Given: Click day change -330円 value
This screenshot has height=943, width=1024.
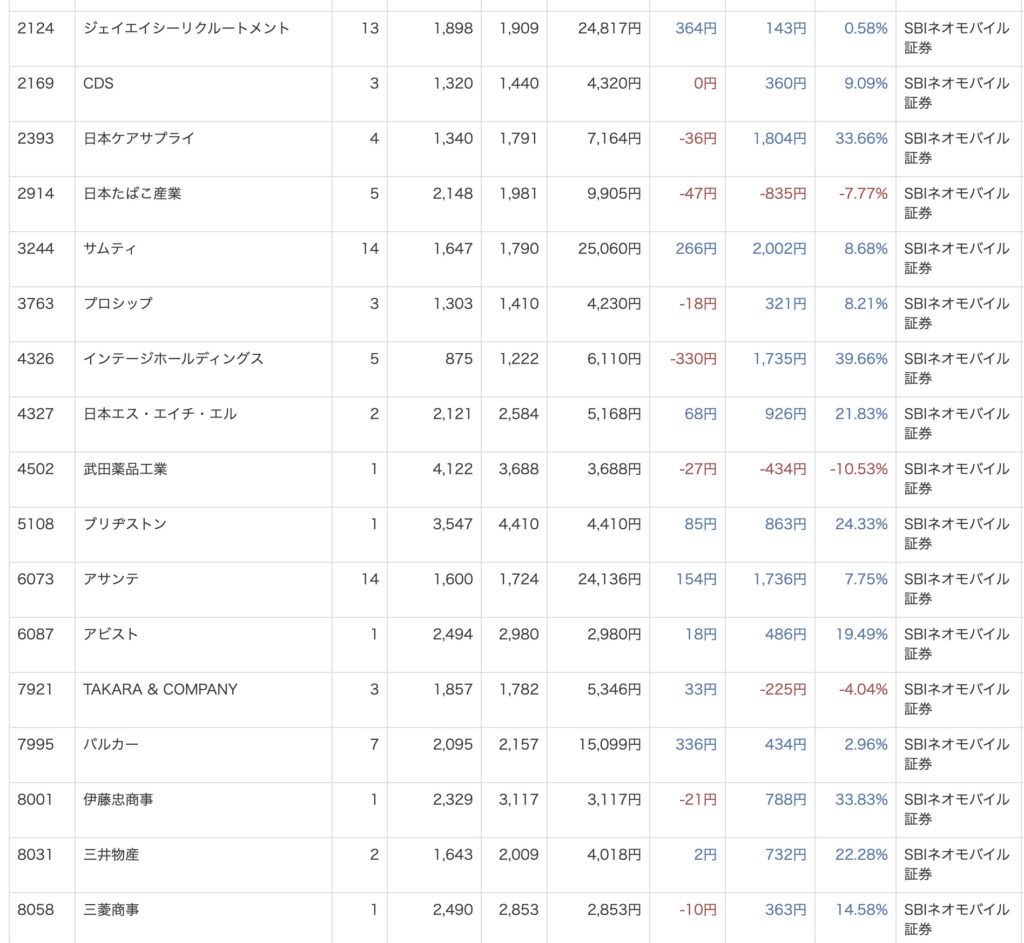Looking at the screenshot, I should pyautogui.click(x=693, y=359).
